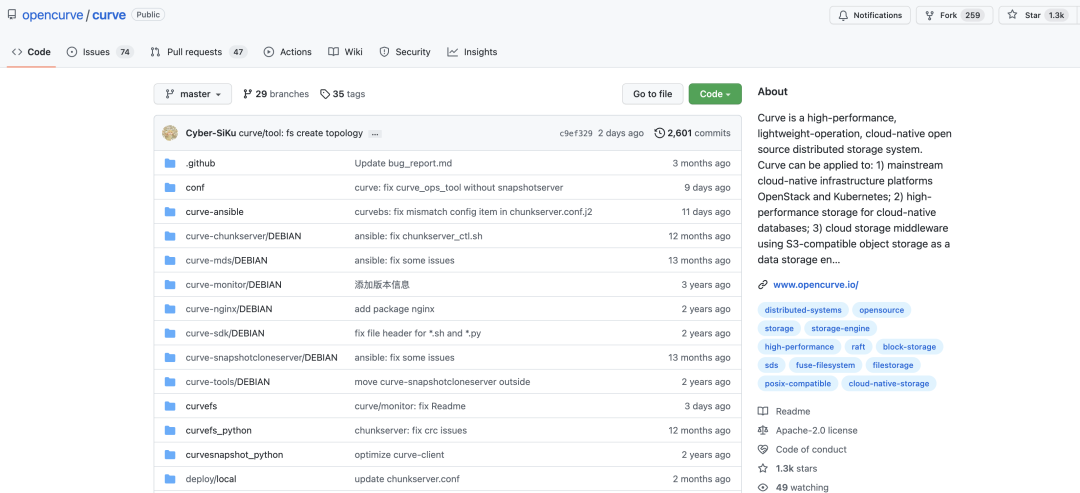Screen dimensions: 1080x493
Task: Click the deploy/local folder icon
Action: coord(170,479)
